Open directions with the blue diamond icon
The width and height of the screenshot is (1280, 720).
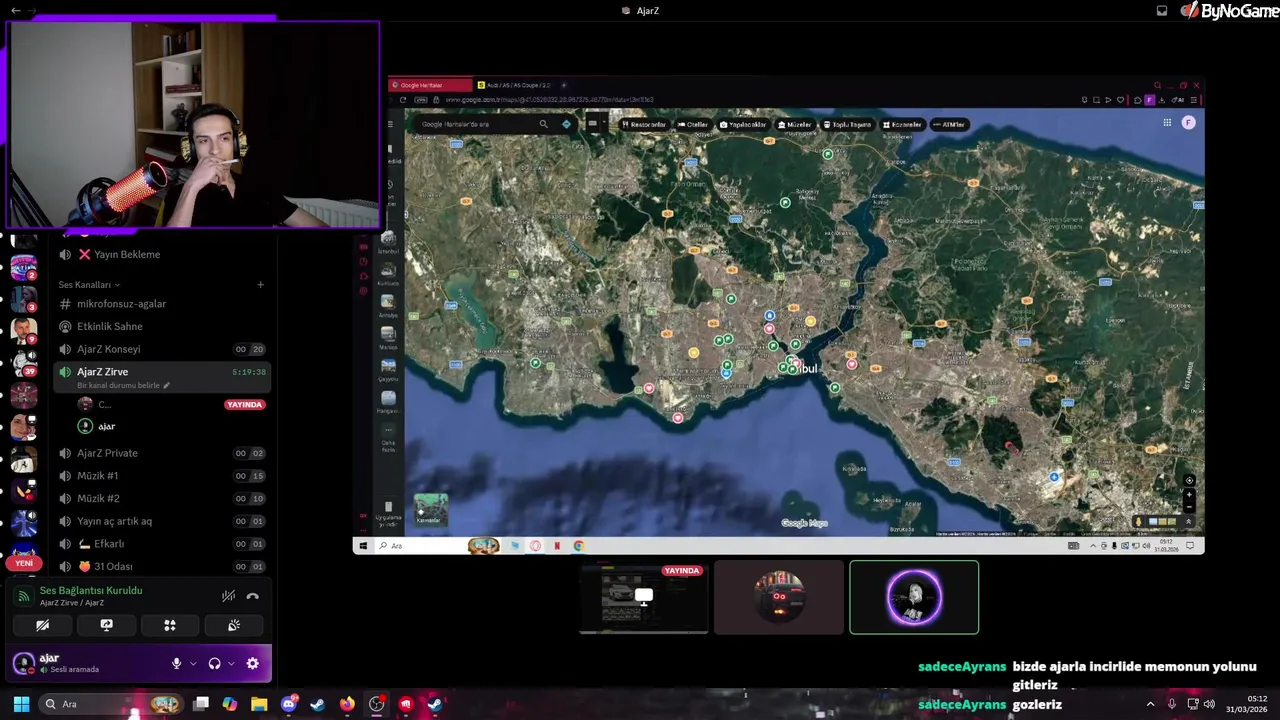pos(566,124)
